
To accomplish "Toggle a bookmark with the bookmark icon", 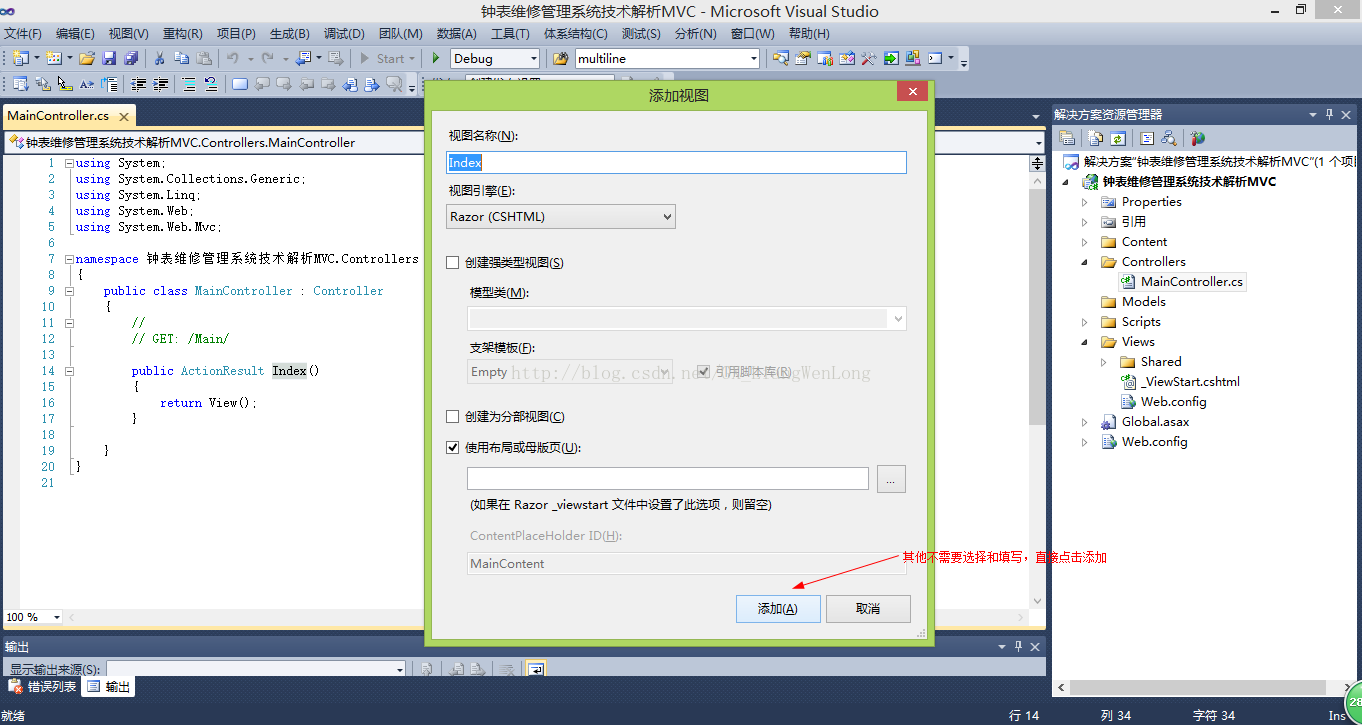I will [239, 84].
